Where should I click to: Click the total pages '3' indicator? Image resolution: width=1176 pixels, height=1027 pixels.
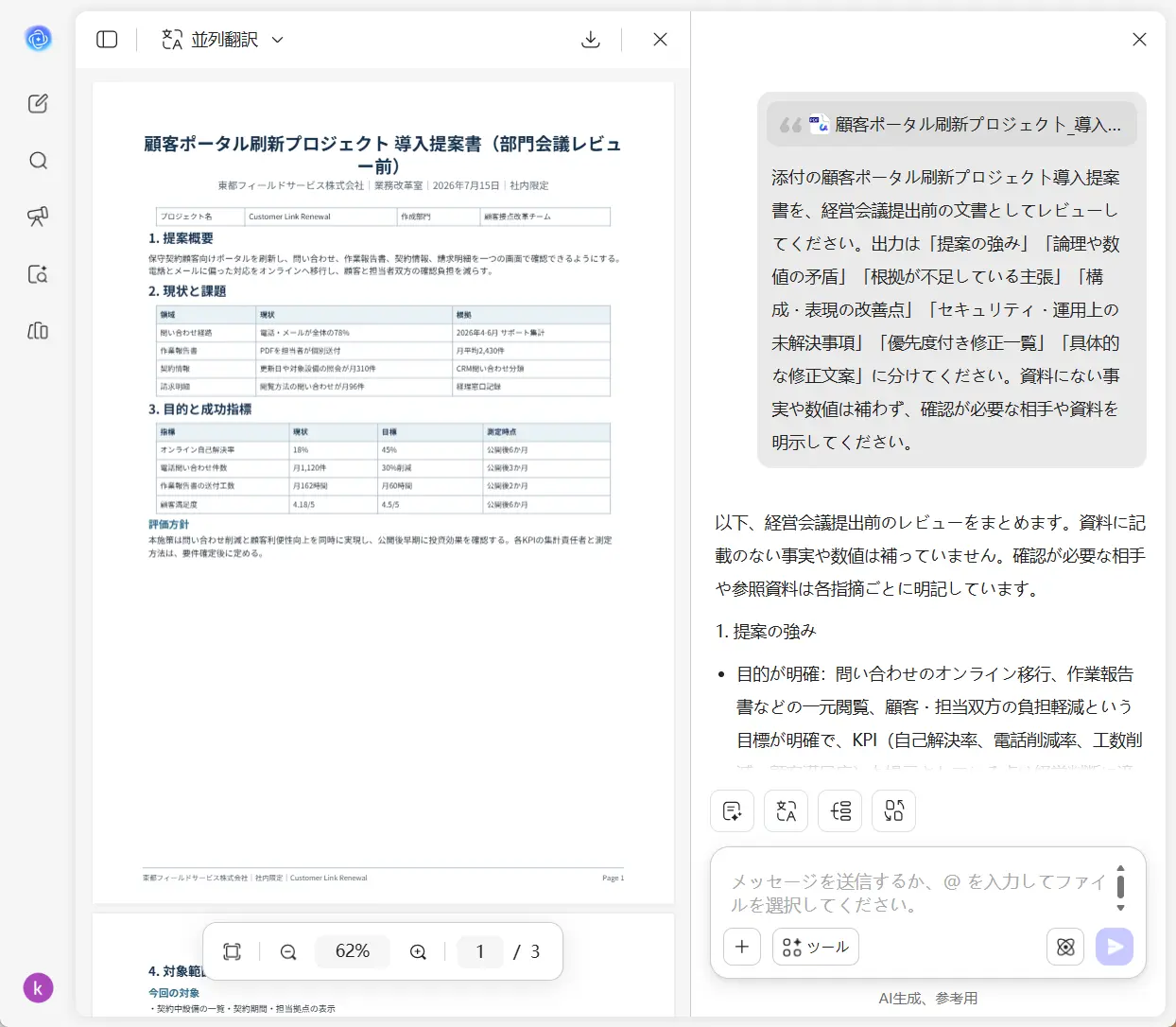coord(535,951)
